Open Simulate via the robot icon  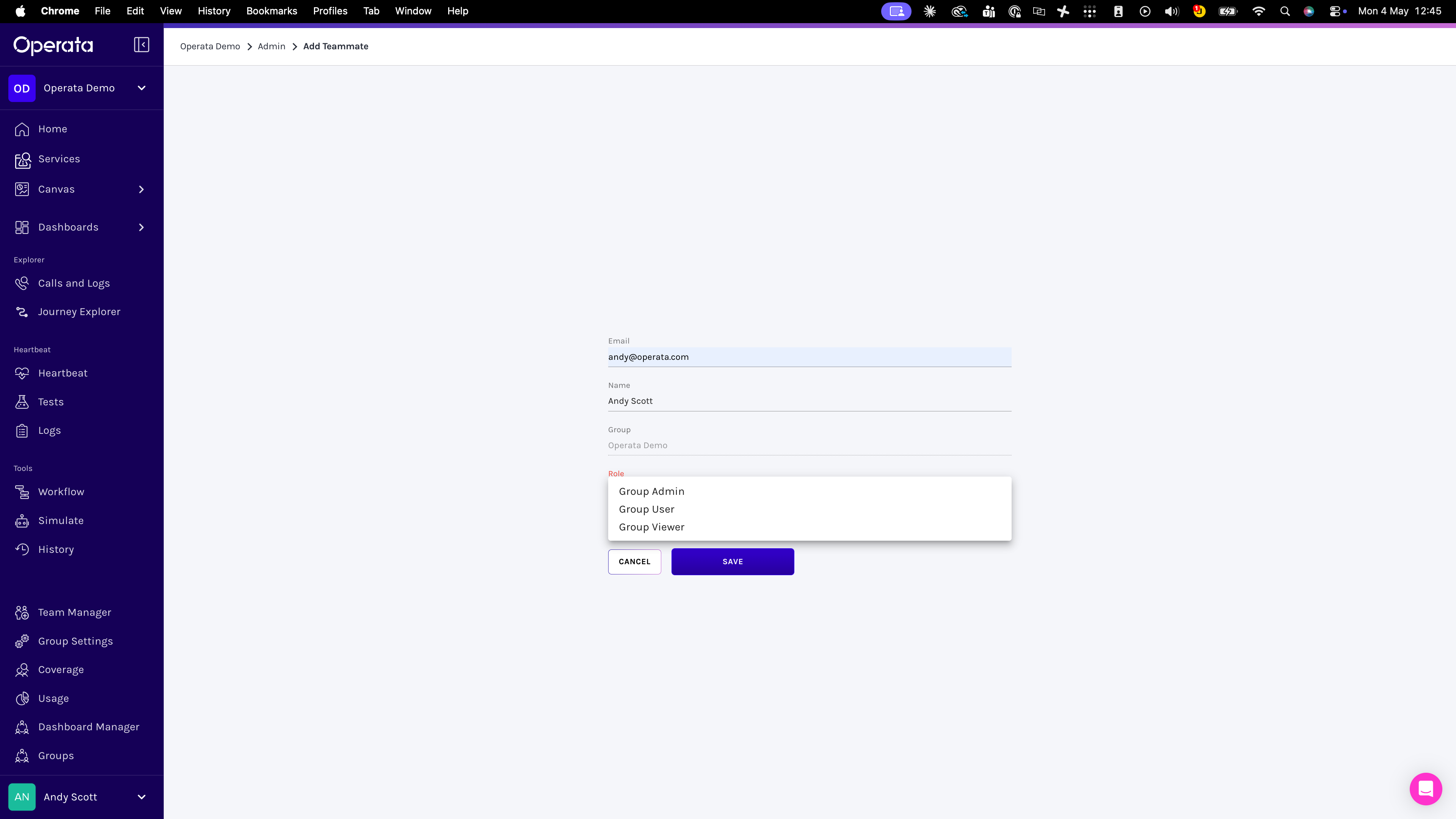22,521
